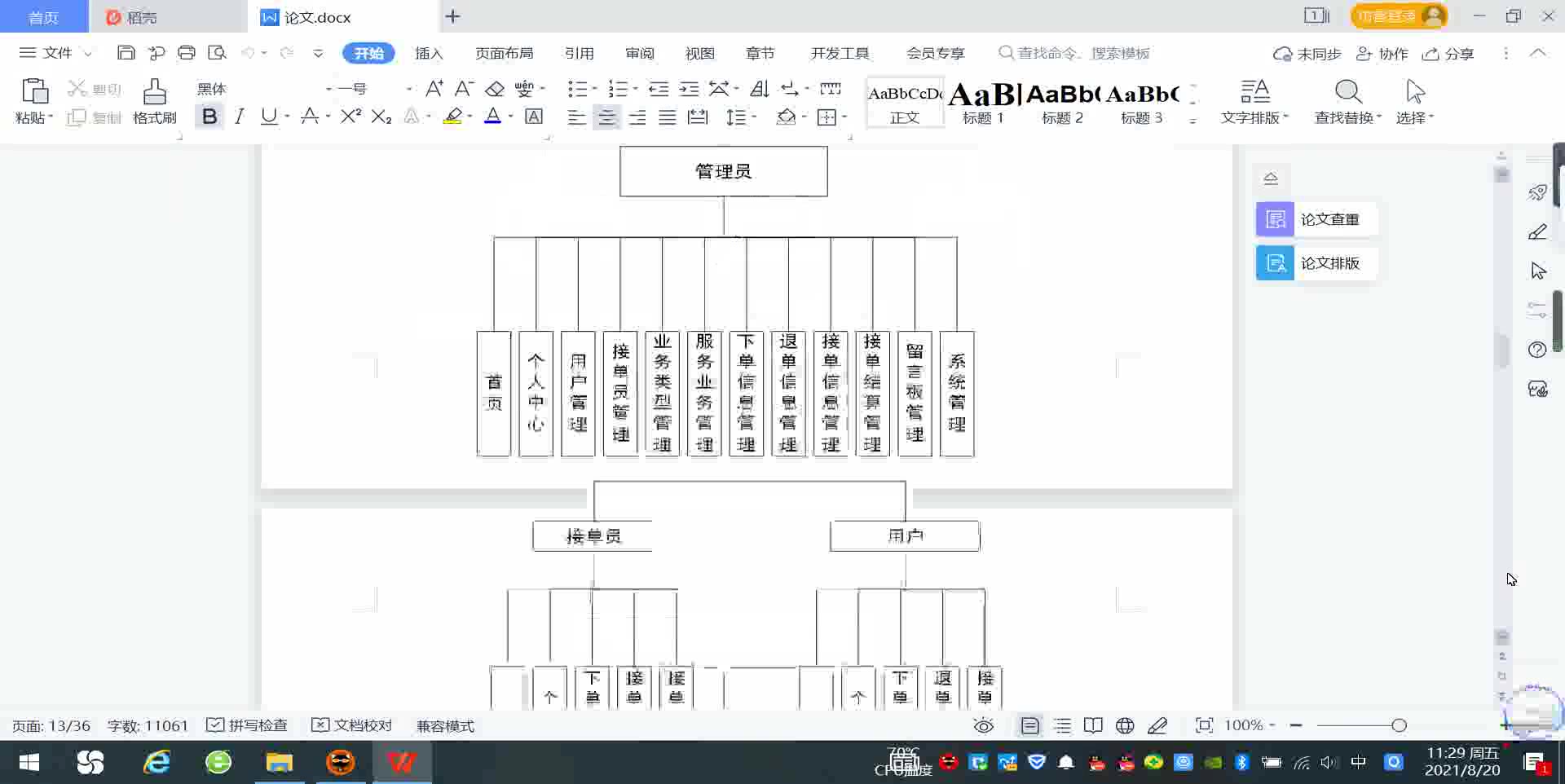Viewport: 1565px width, 784px height.
Task: Open 查找替换 find and replace
Action: point(1348,102)
